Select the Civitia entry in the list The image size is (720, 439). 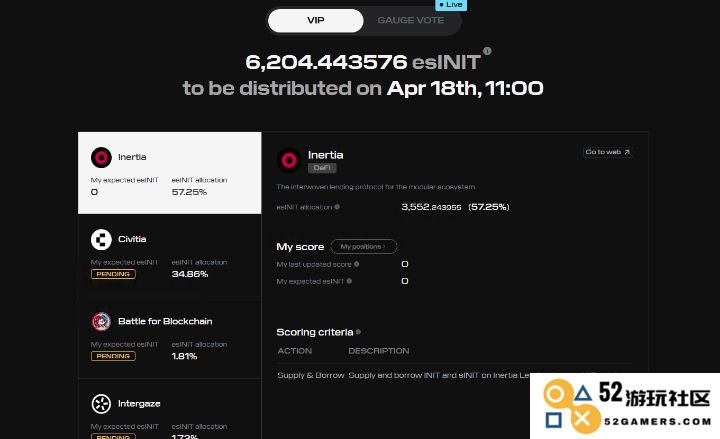coord(169,255)
